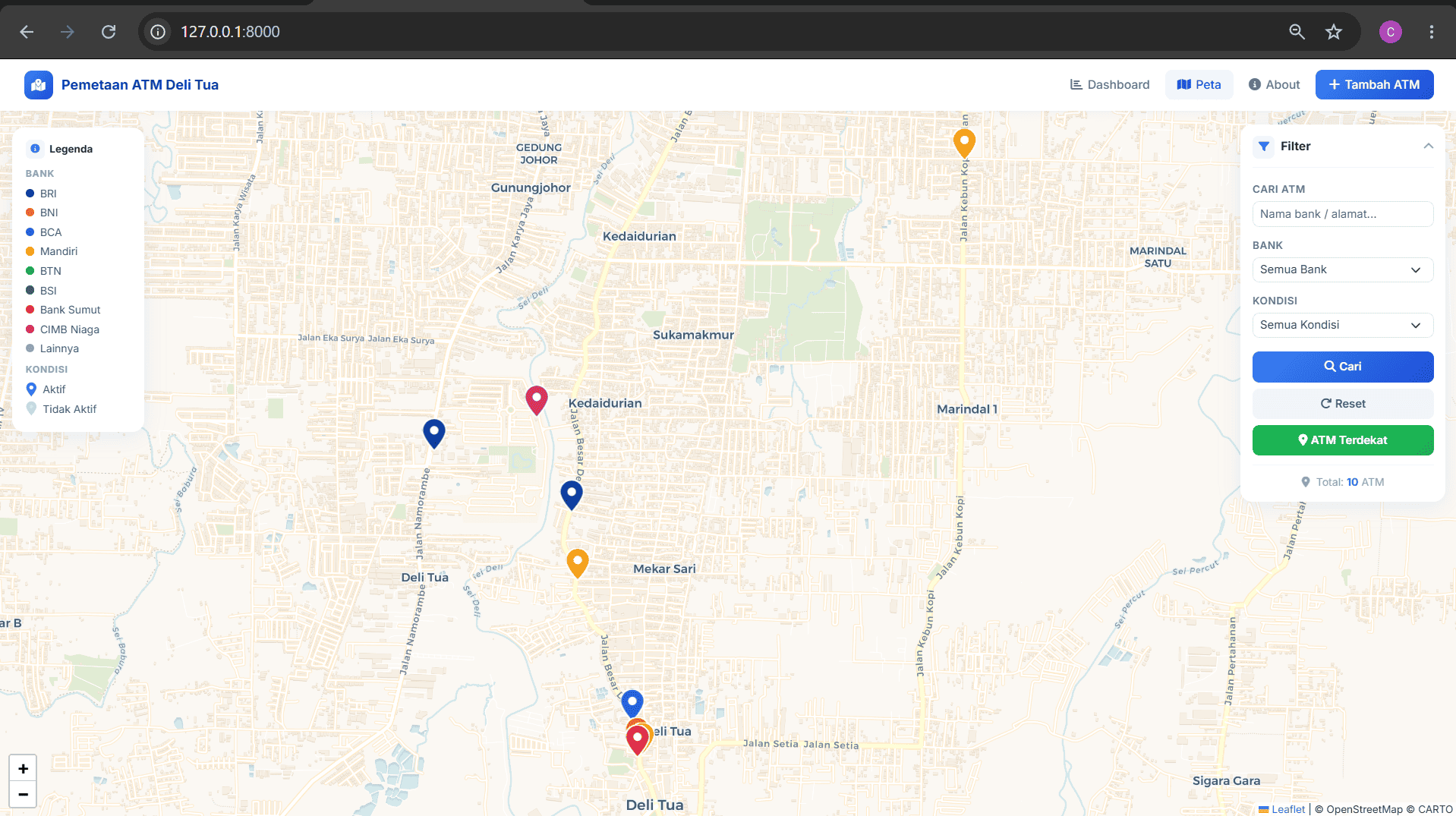Click the BTN green dot in legend

click(x=30, y=271)
